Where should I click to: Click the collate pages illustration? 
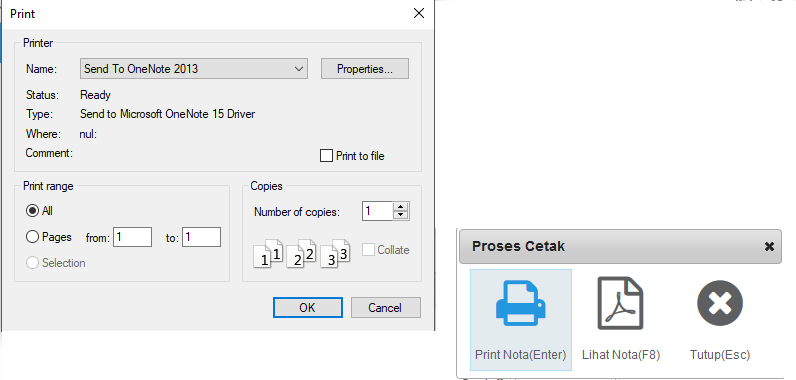302,253
